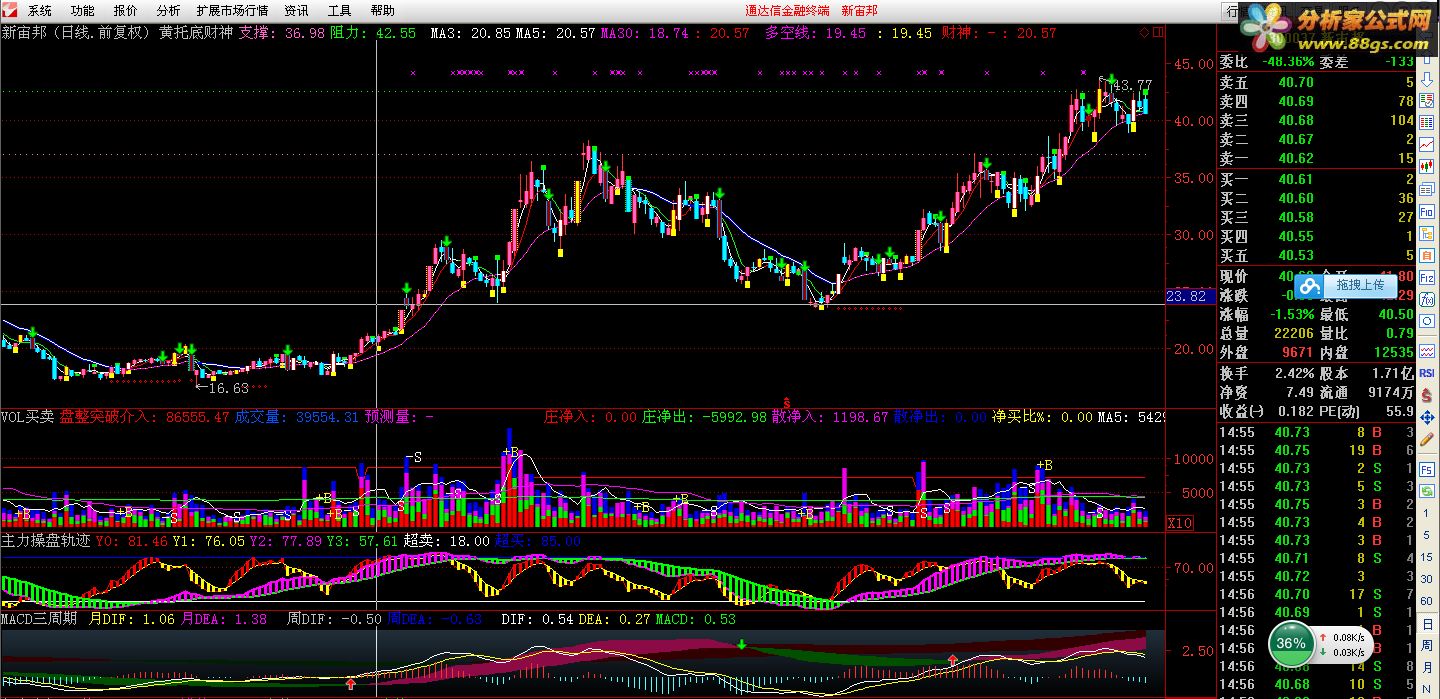Viewport: 1440px width, 699px height.
Task: Open the 扩展市场行情 menu
Action: [233, 11]
